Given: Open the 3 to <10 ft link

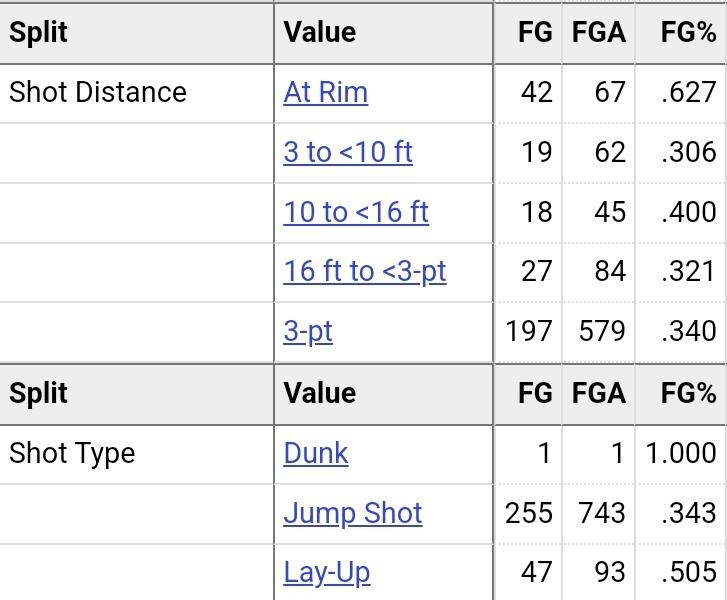Looking at the screenshot, I should pos(348,152).
